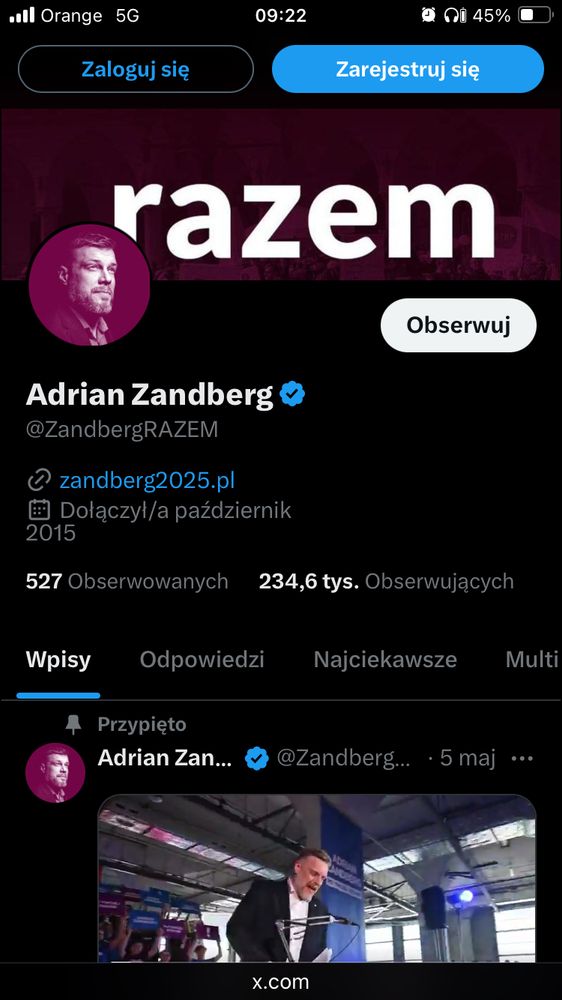This screenshot has height=1000, width=562.
Task: Click the Zaloguj się button
Action: click(136, 69)
